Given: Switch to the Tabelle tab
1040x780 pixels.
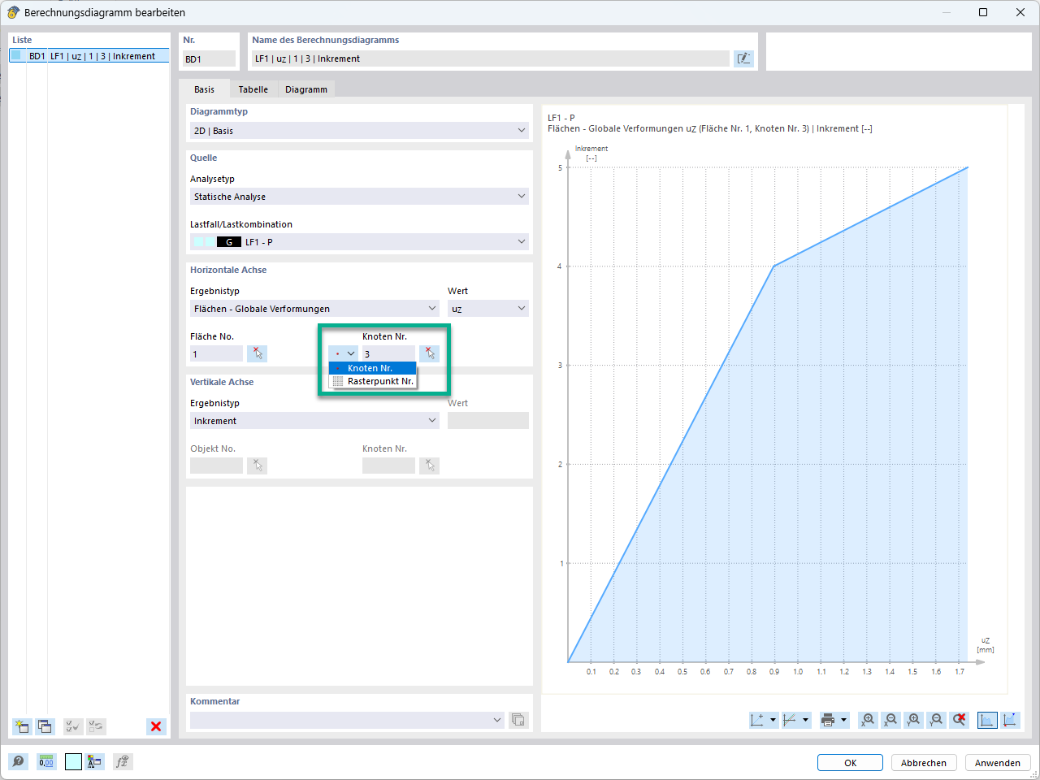Looking at the screenshot, I should 253,89.
